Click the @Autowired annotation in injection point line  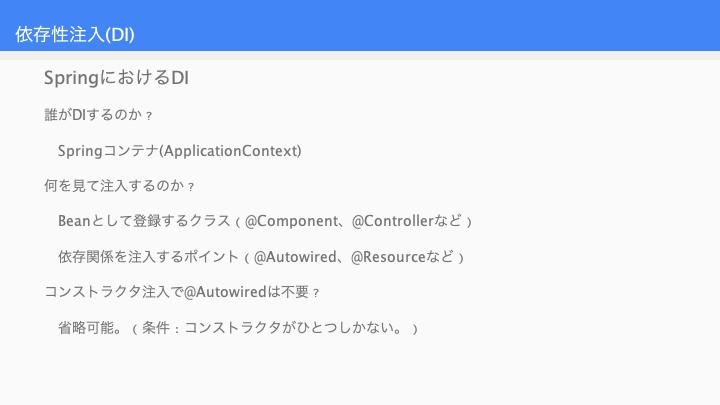pyautogui.click(x=295, y=257)
